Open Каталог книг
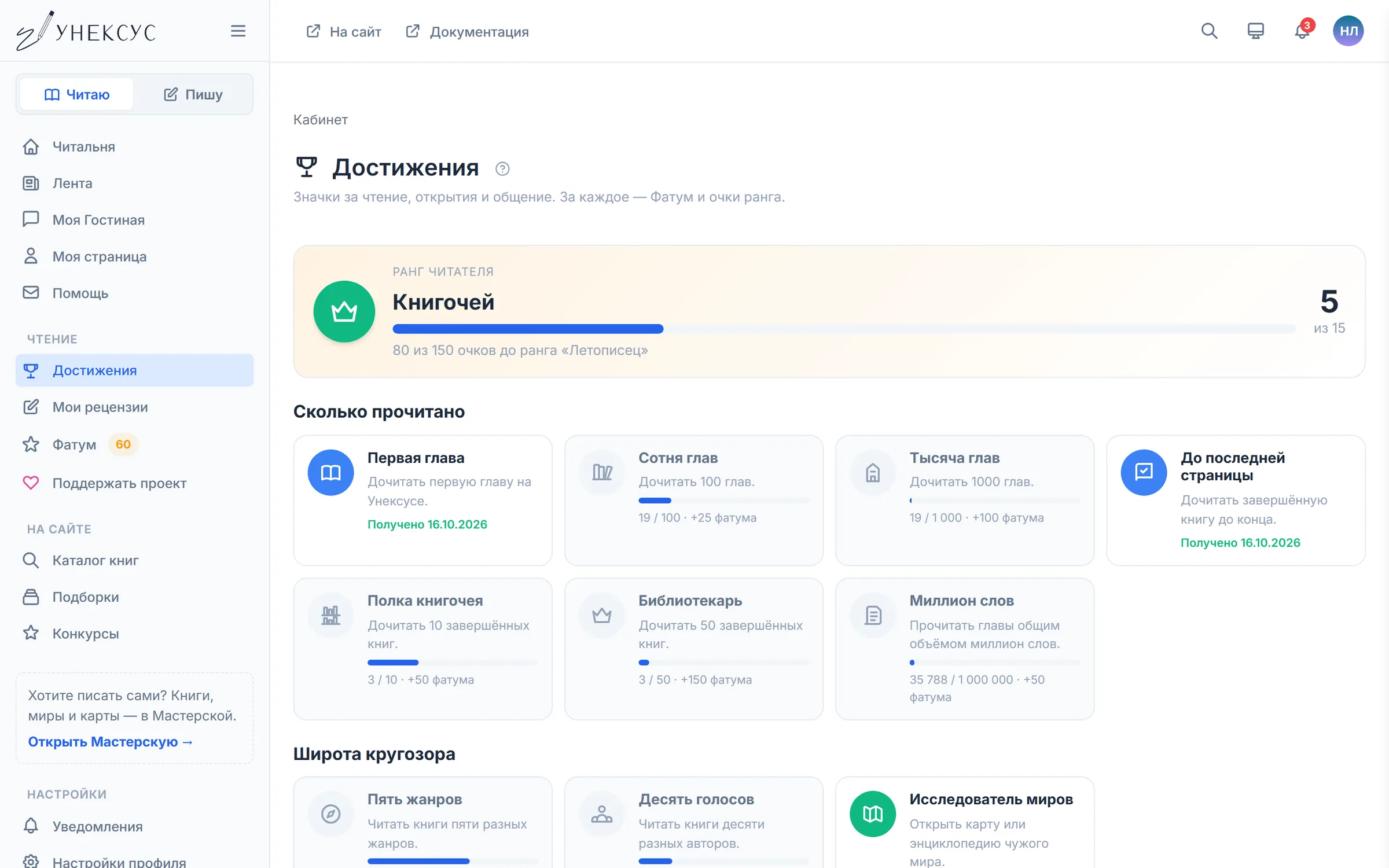The image size is (1389, 868). [x=134, y=560]
